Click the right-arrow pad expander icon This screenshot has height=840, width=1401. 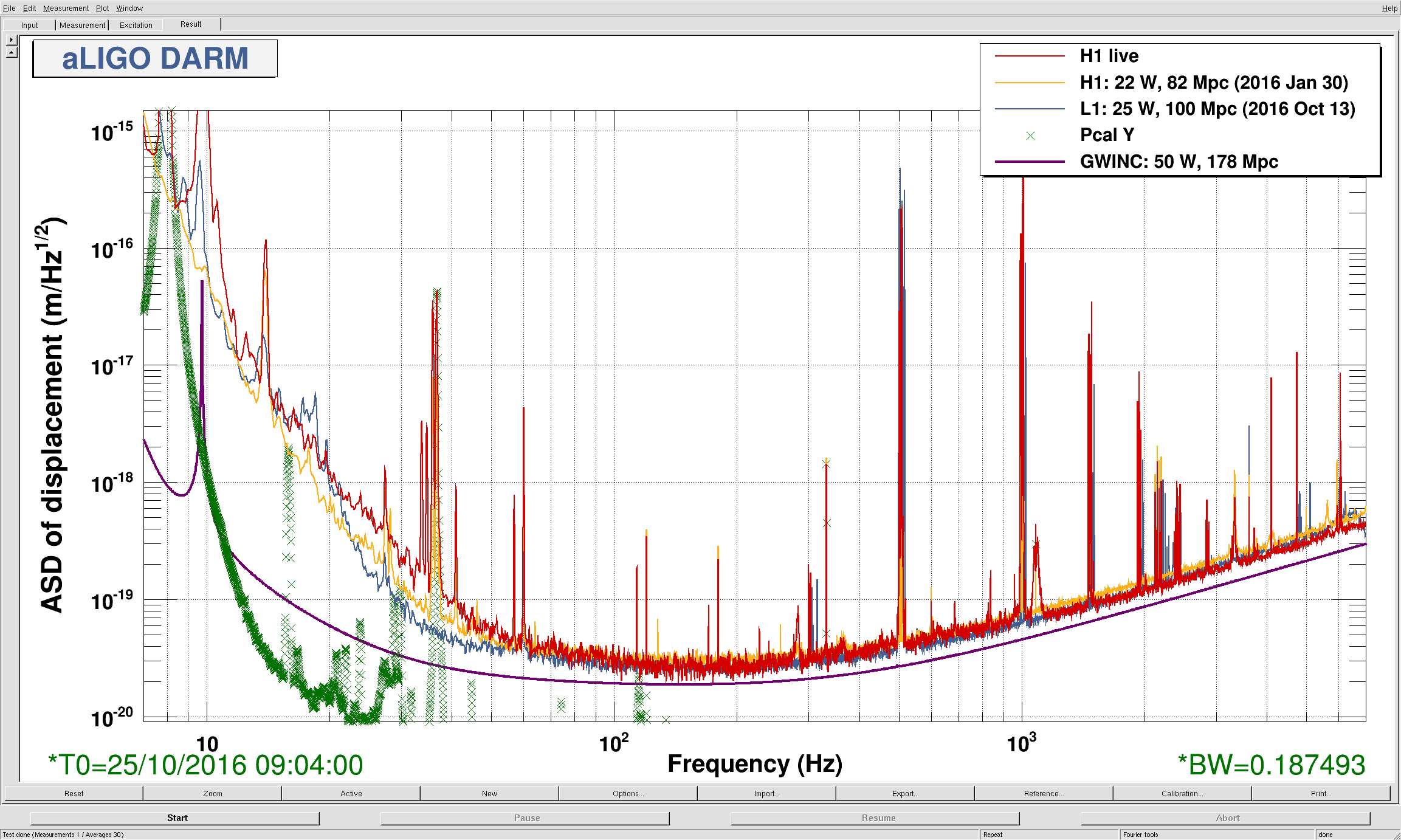pyautogui.click(x=11, y=40)
